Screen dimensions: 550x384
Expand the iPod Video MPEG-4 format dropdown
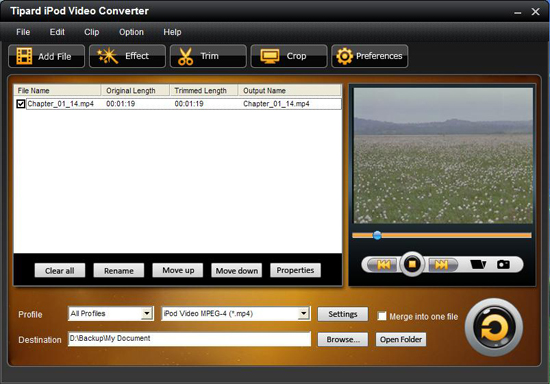[303, 313]
